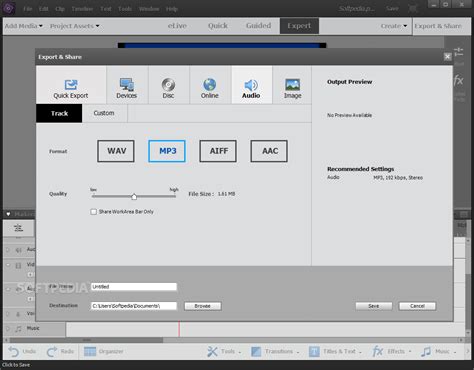The width and height of the screenshot is (474, 370).
Task: Open the Music panel dropdown
Action: tap(438, 351)
